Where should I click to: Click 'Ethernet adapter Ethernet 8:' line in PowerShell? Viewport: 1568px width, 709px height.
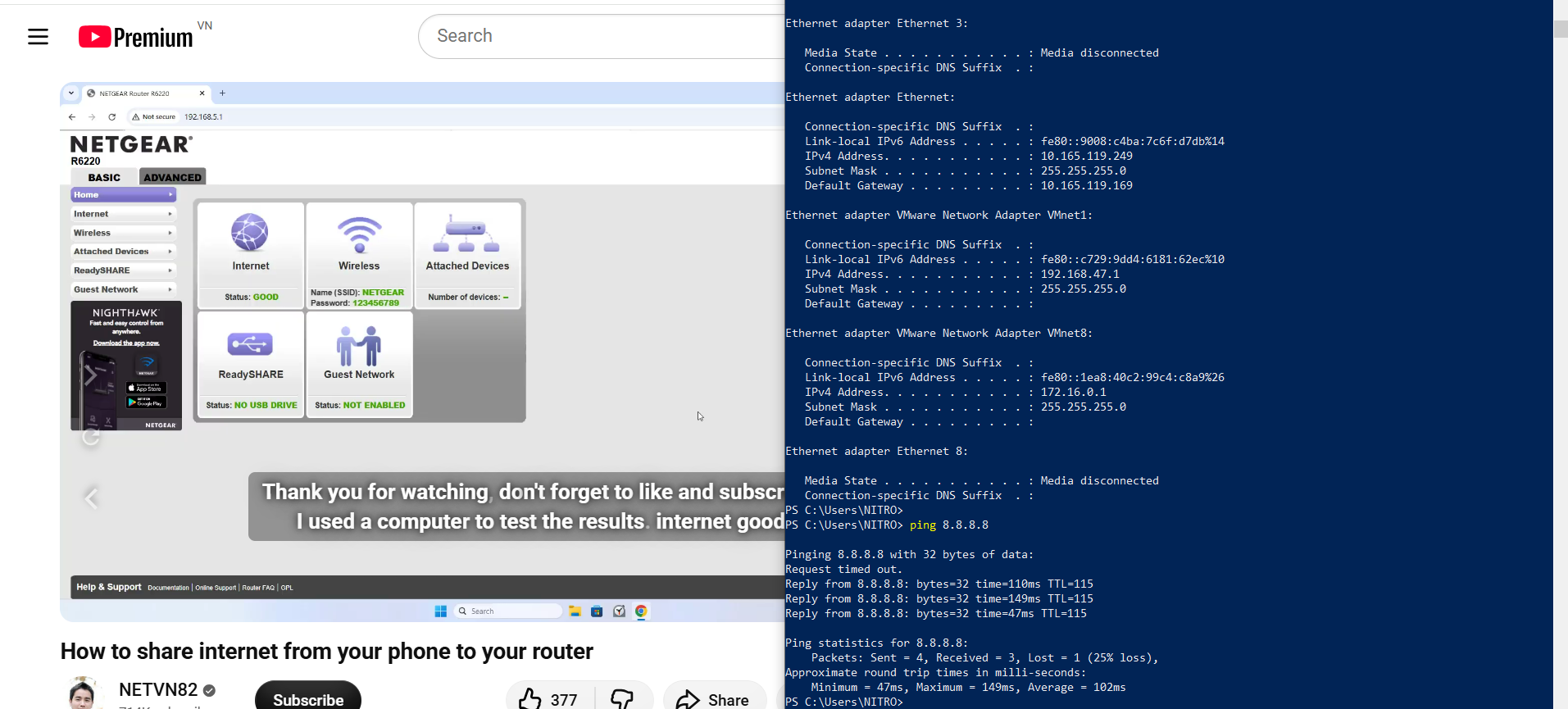[x=877, y=452]
